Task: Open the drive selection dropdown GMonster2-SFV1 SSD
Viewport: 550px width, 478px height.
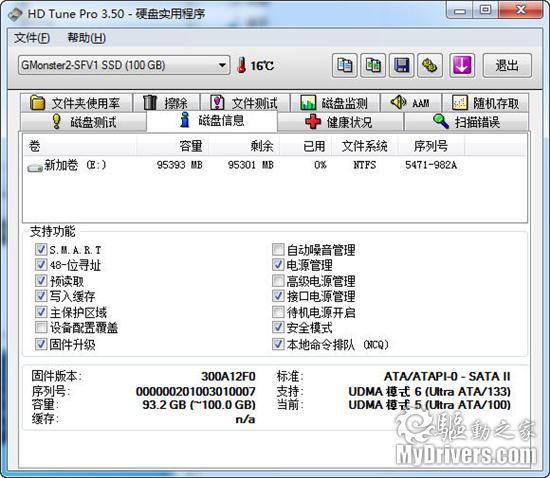Action: 124,65
